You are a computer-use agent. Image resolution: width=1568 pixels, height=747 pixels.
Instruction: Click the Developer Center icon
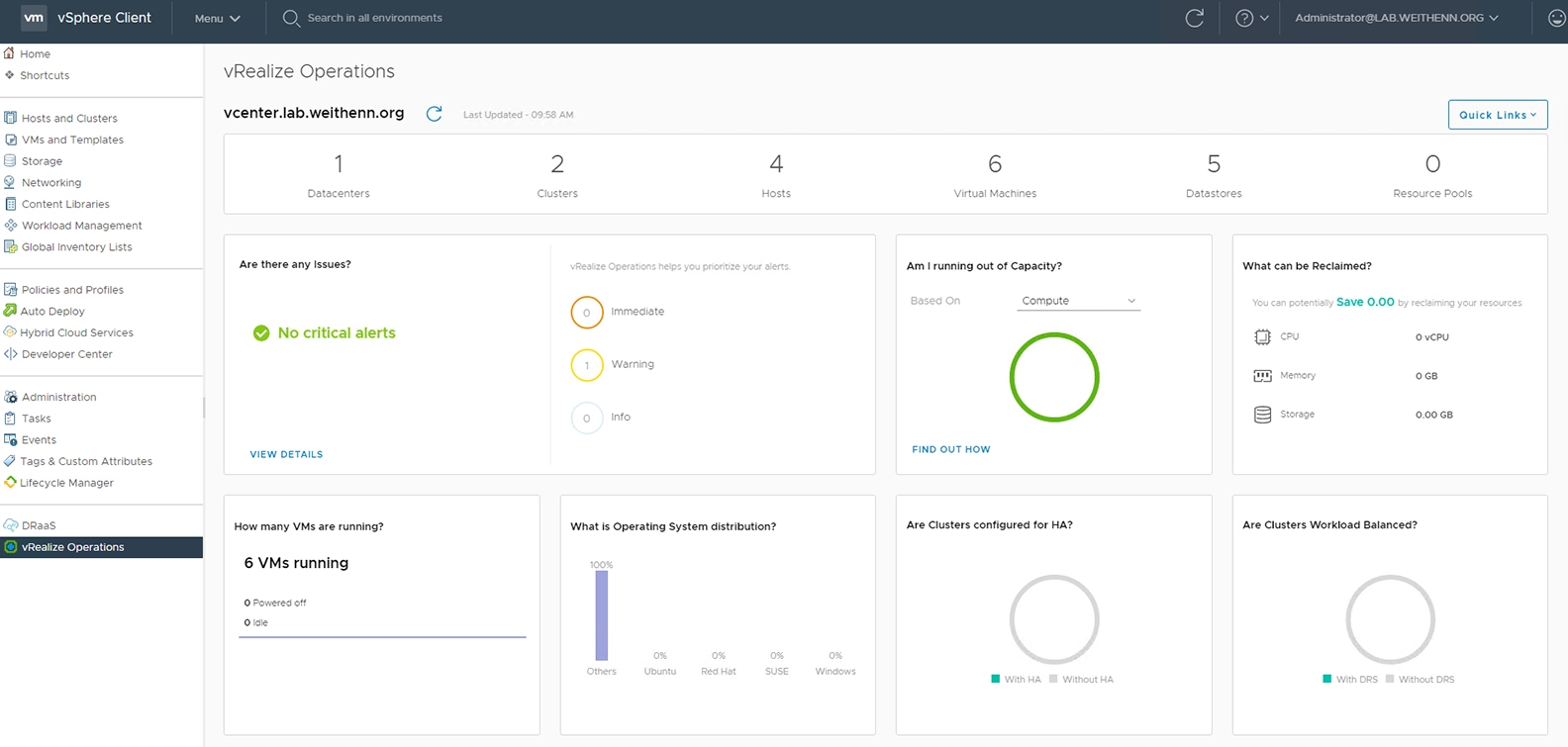click(10, 353)
